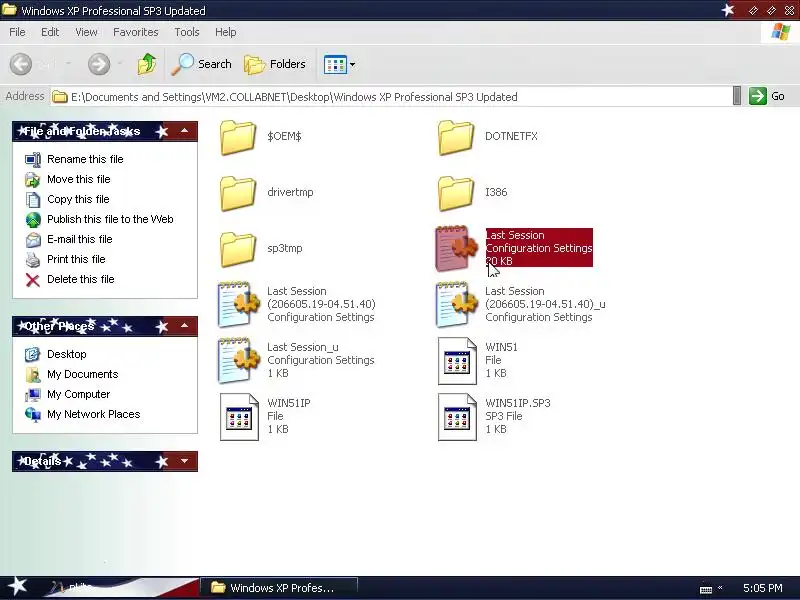Click Copy this file
The image size is (800, 600).
(78, 199)
